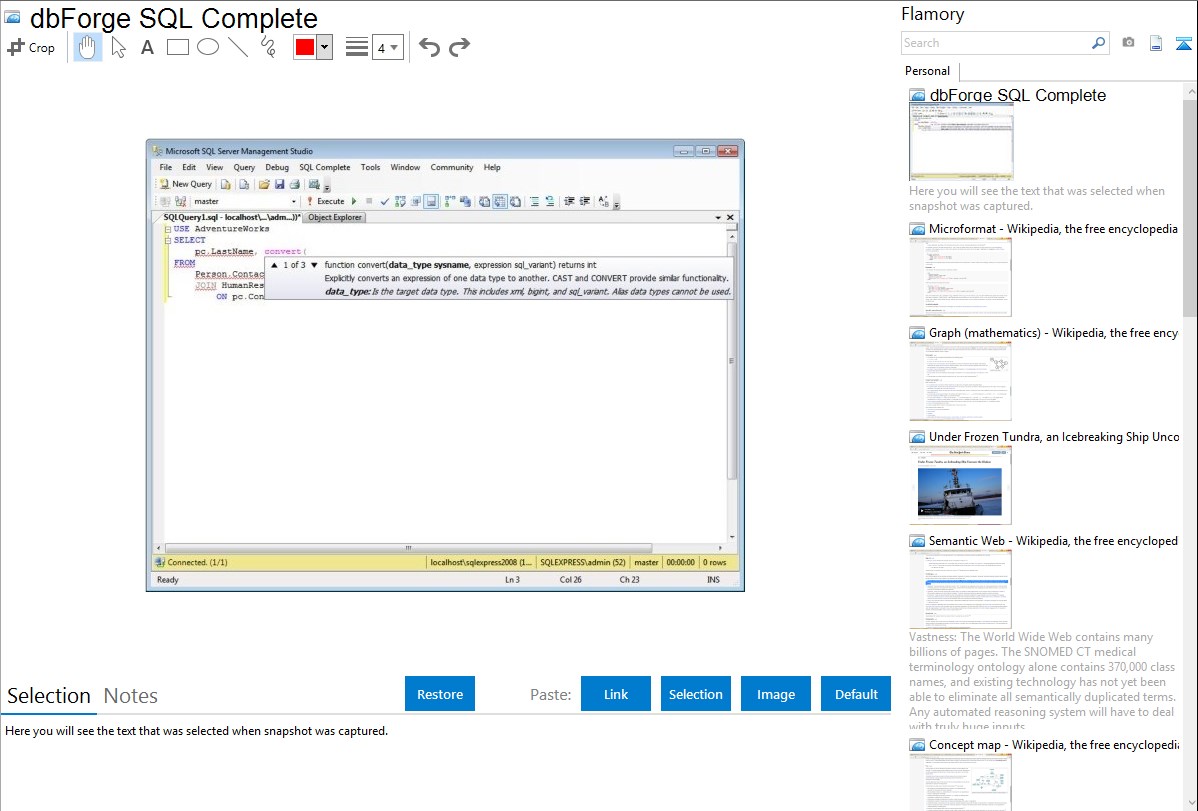This screenshot has height=811, width=1198.
Task: Open the Graph (mathematics) thumbnail
Action: (x=960, y=381)
